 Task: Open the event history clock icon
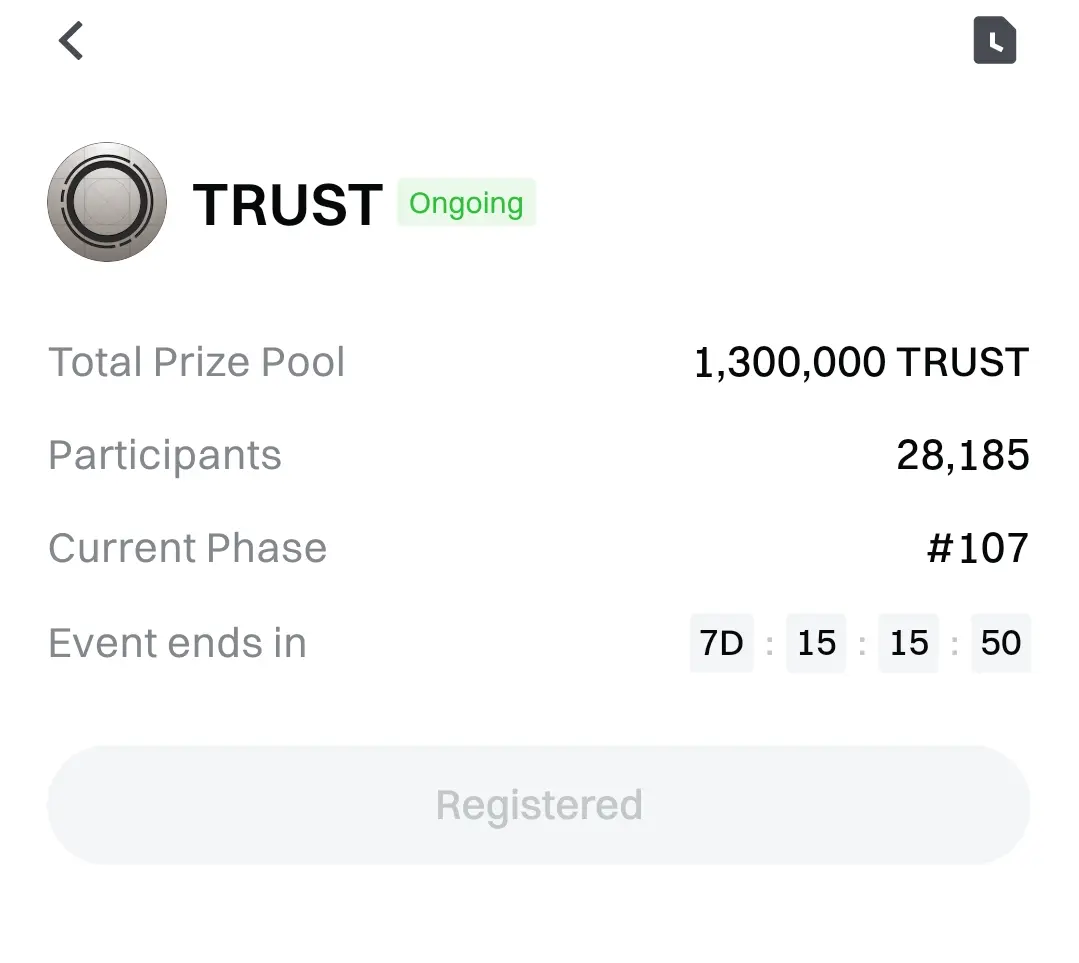pyautogui.click(x=994, y=42)
